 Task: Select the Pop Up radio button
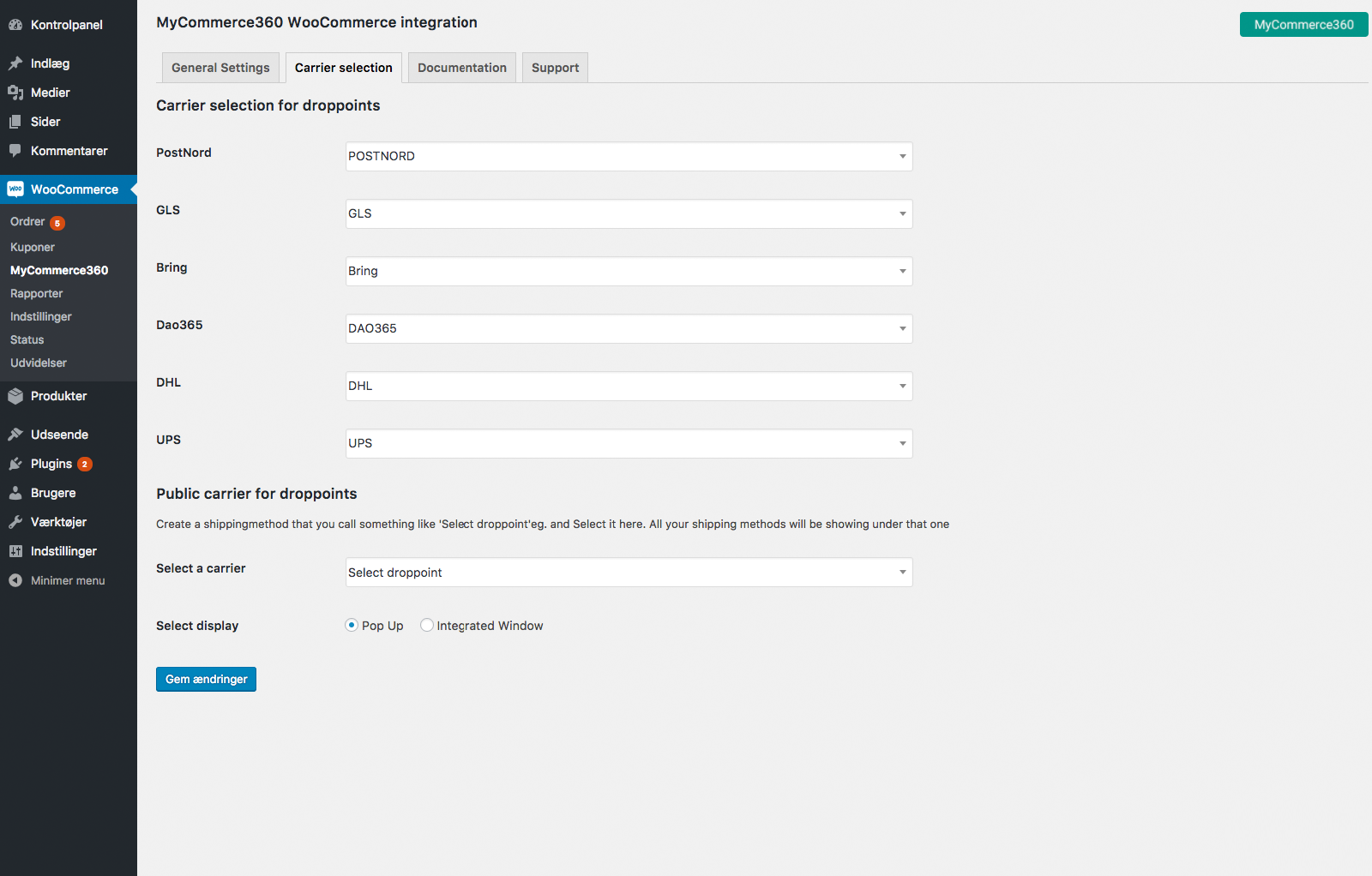(352, 625)
